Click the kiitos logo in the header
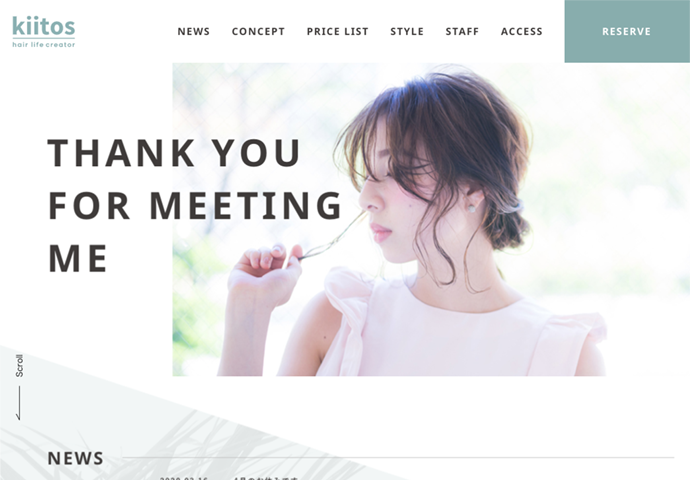The width and height of the screenshot is (690, 480). point(44,26)
